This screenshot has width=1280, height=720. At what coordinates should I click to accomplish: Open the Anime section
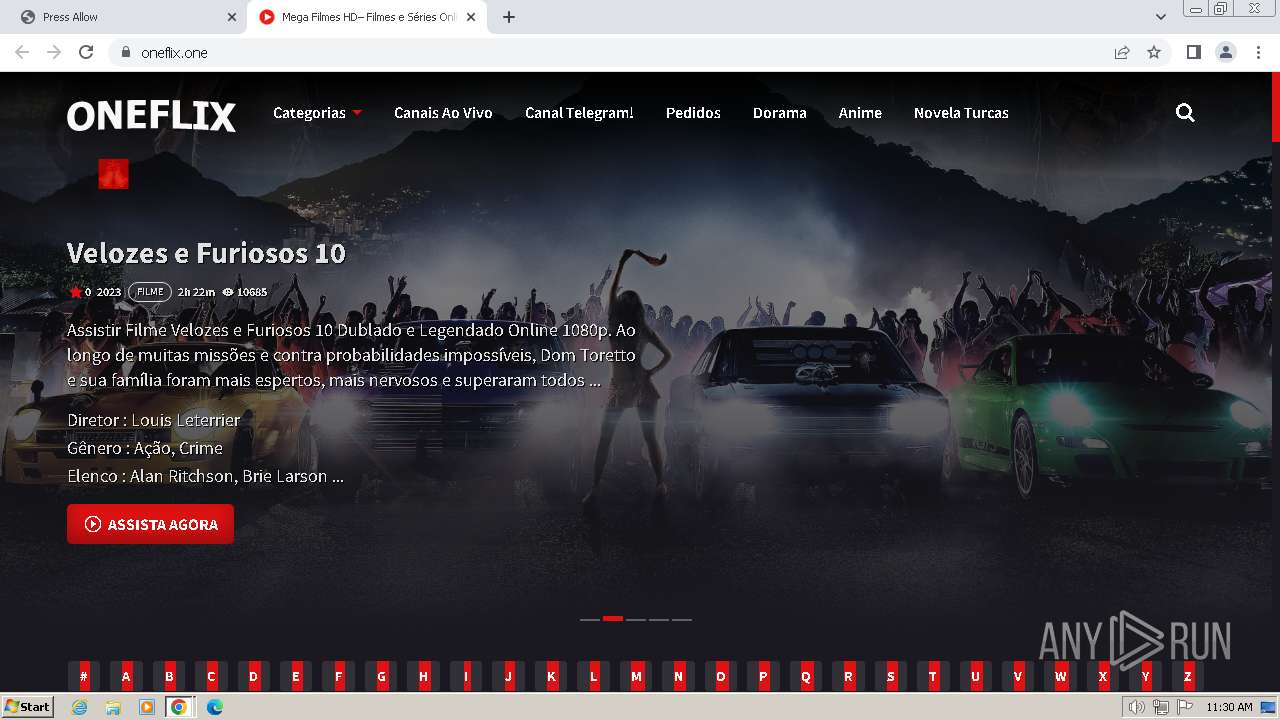860,113
